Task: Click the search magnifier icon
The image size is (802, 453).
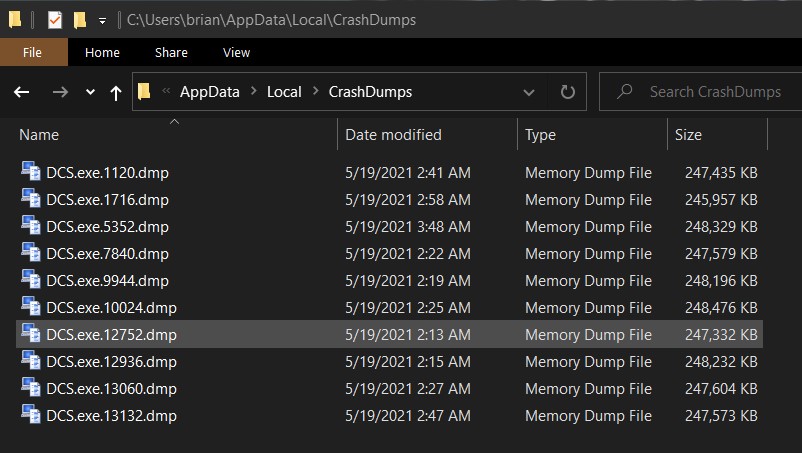Action: coord(625,92)
